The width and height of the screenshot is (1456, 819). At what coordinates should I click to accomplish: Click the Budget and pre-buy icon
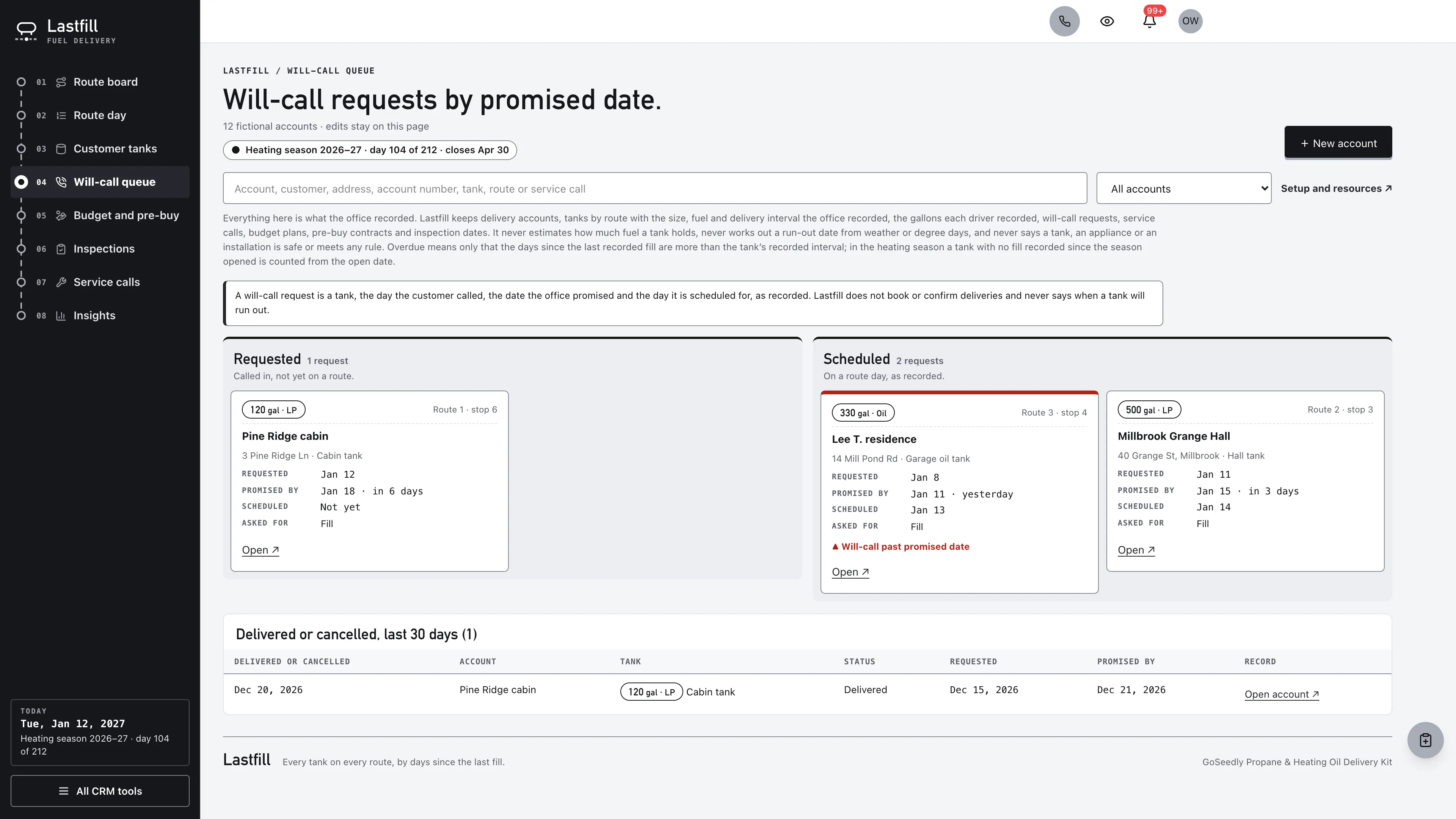[61, 215]
